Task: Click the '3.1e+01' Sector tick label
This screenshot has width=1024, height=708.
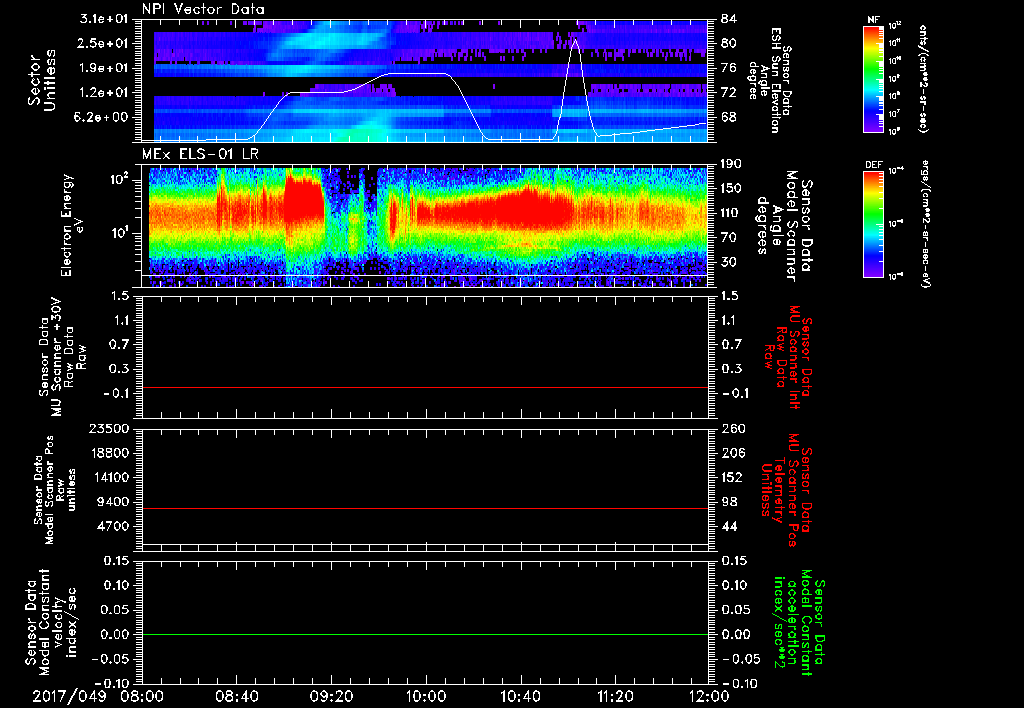Action: pos(104,19)
